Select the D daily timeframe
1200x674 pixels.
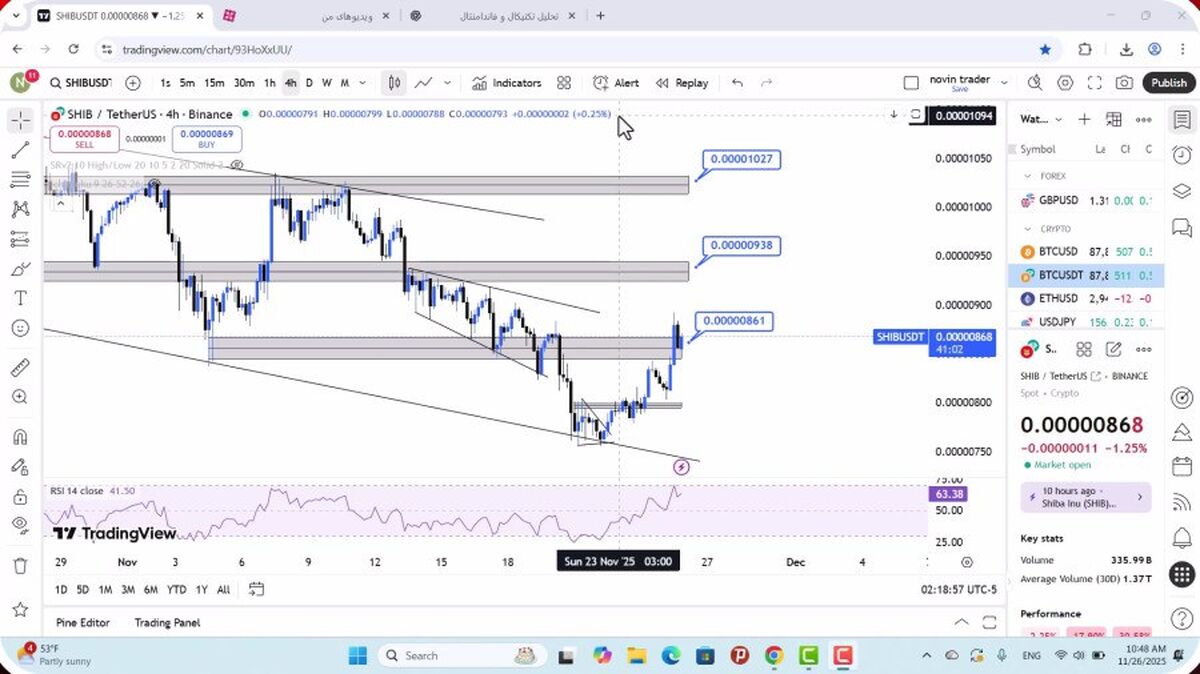coord(309,83)
